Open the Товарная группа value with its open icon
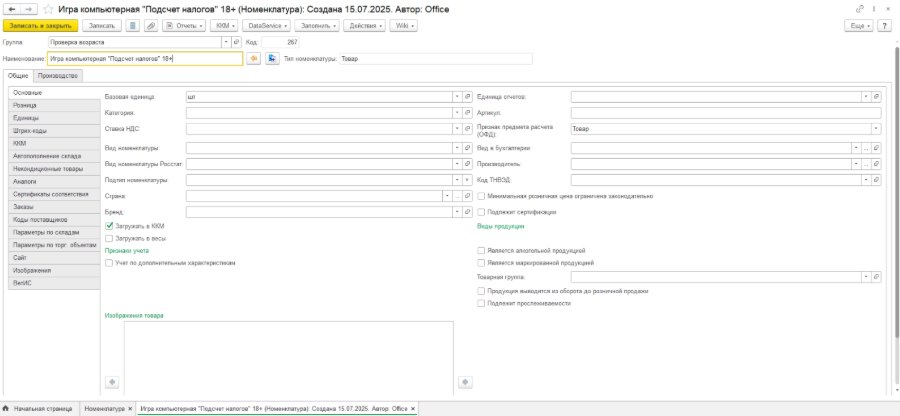This screenshot has width=900, height=416. pos(876,277)
